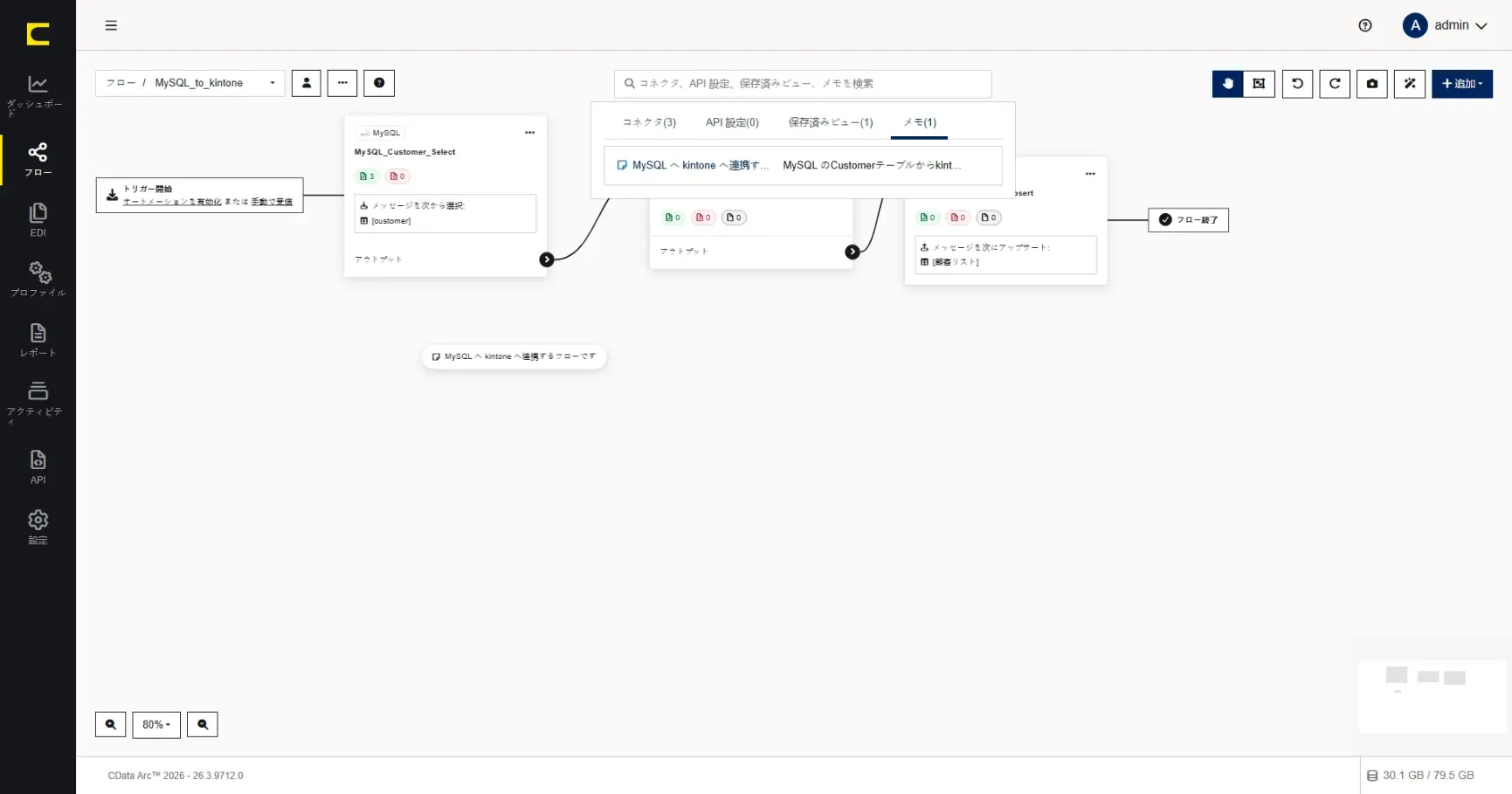This screenshot has height=794, width=1512.
Task: Click the [顧客リスト] table setting
Action: coord(949,262)
